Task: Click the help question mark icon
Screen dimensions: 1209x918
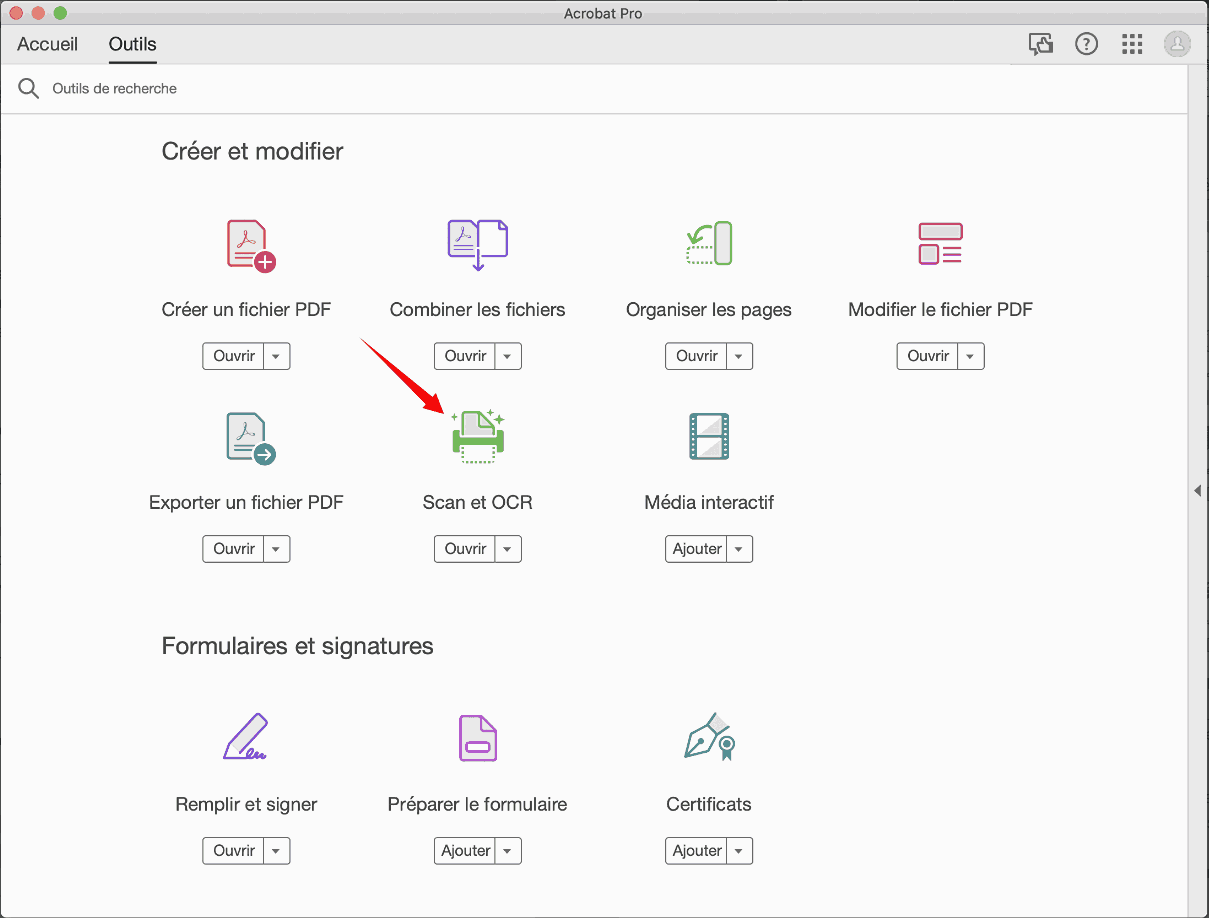Action: (x=1086, y=44)
